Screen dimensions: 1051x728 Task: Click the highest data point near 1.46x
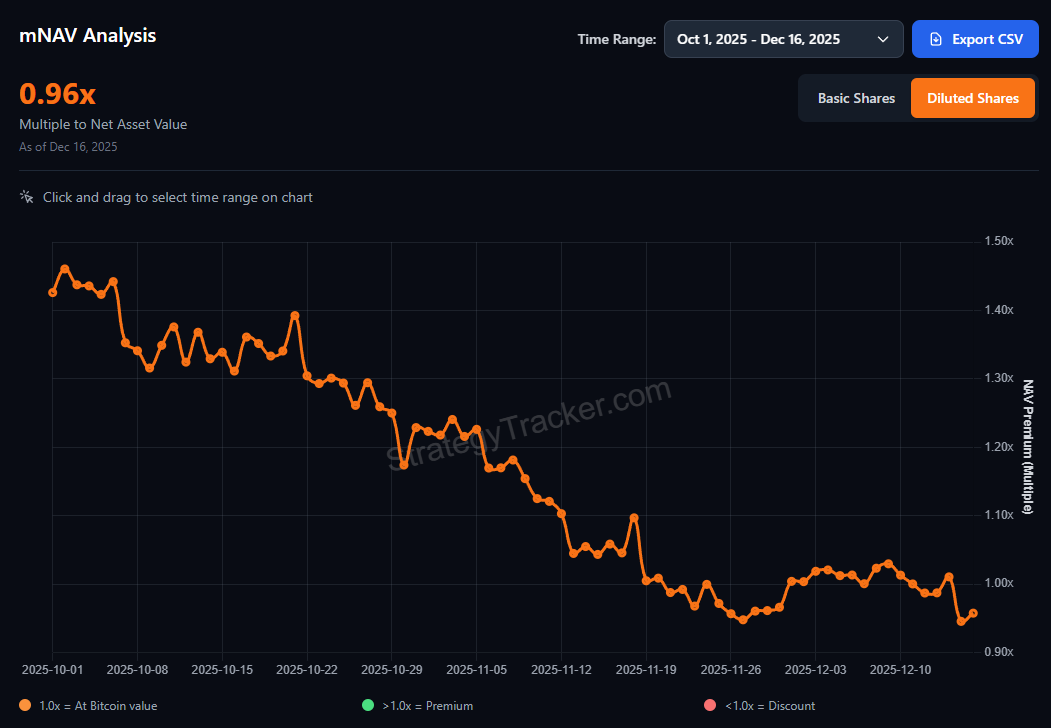[x=65, y=269]
